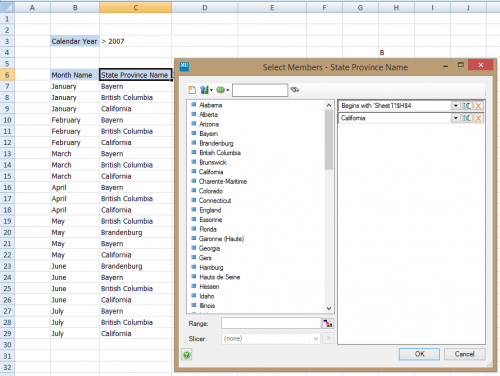Click the member search text field
500x376 pixels.
260,90
